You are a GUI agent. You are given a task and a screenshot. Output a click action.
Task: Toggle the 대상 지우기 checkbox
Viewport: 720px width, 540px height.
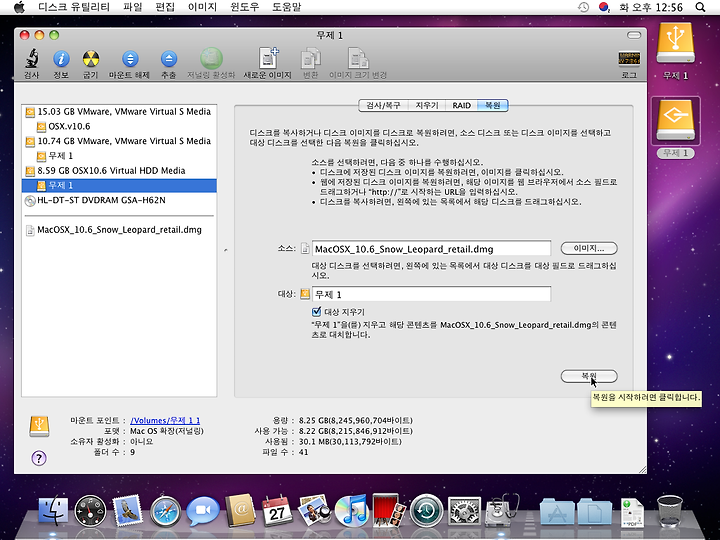(x=316, y=312)
